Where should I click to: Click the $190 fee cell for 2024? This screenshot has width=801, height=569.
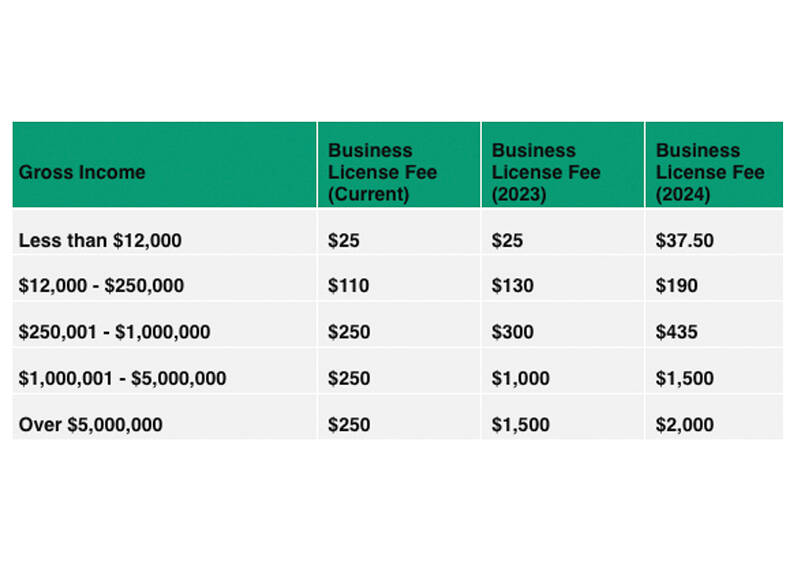tap(677, 285)
